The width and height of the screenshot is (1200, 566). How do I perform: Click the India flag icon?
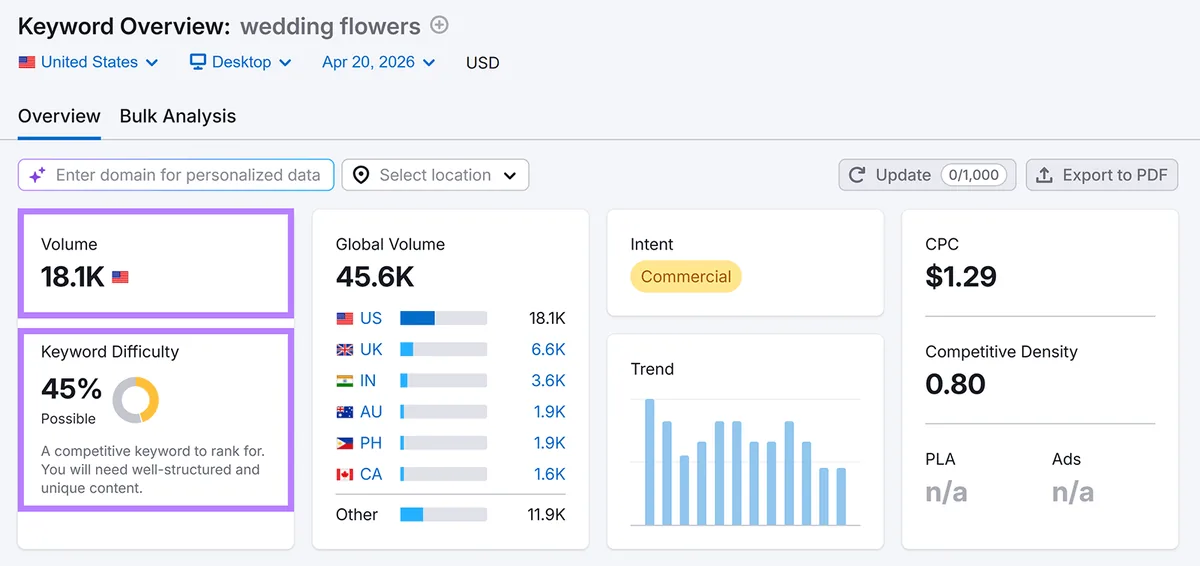pyautogui.click(x=345, y=380)
